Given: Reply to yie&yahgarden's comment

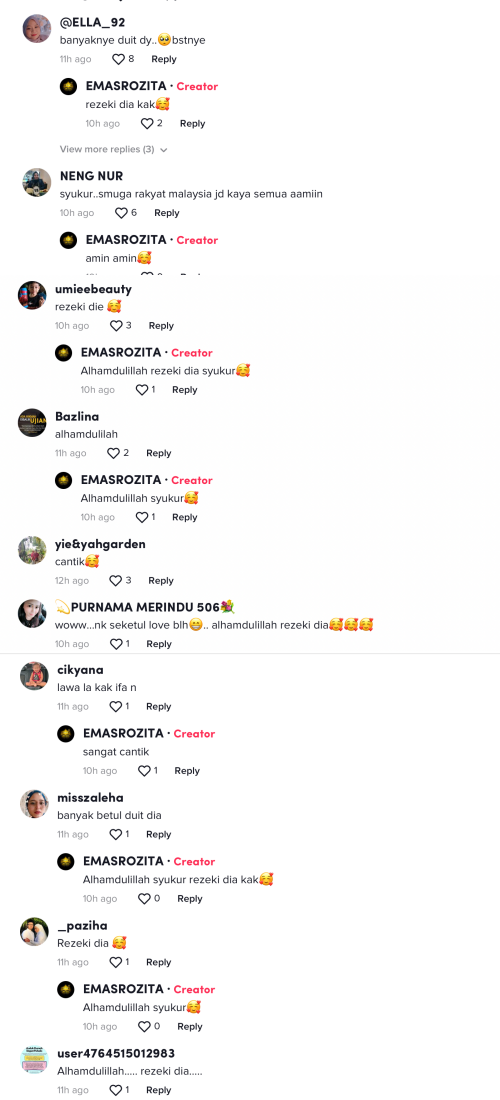Looking at the screenshot, I should (x=161, y=580).
